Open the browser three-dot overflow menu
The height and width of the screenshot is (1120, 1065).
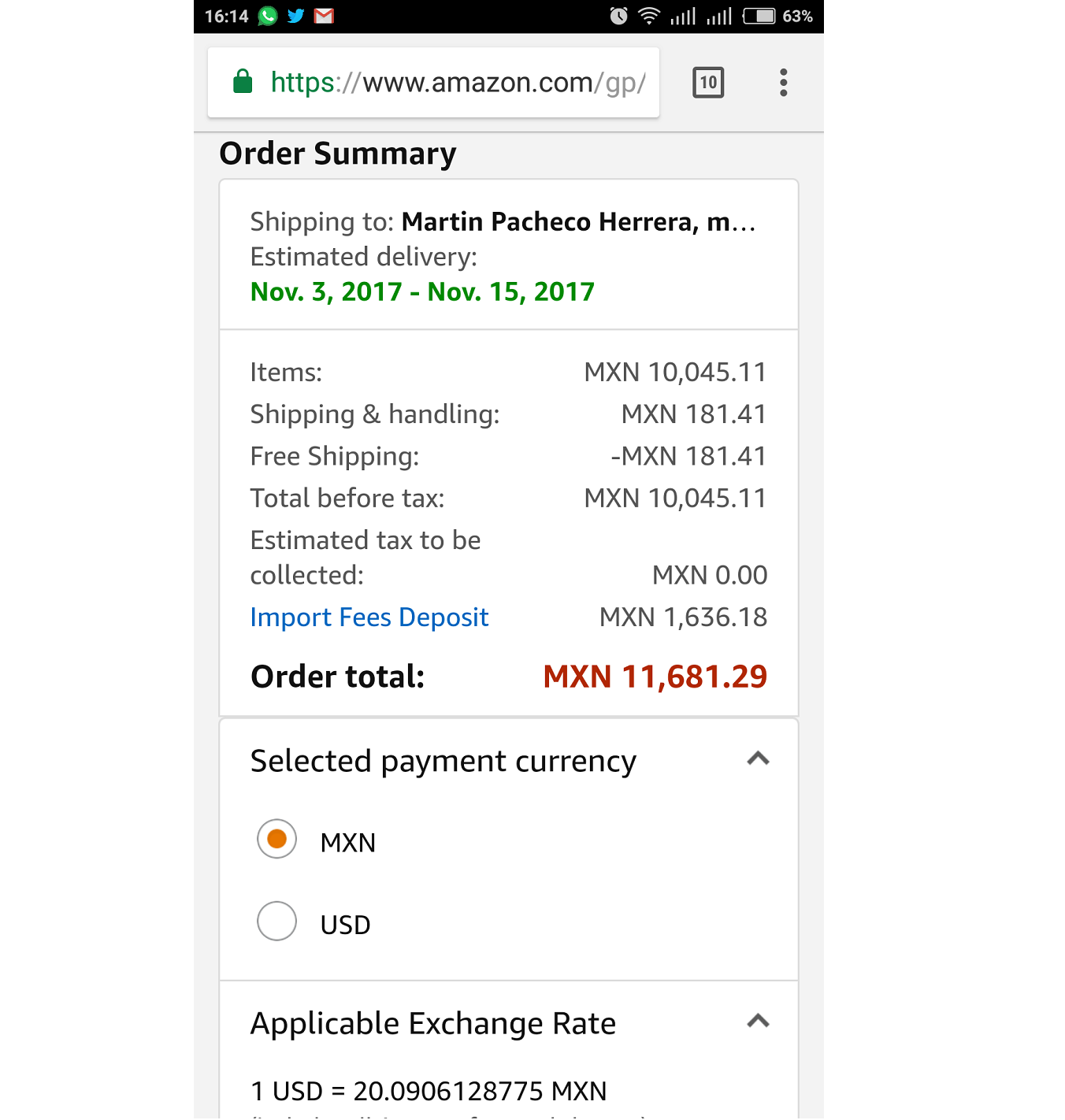point(783,83)
